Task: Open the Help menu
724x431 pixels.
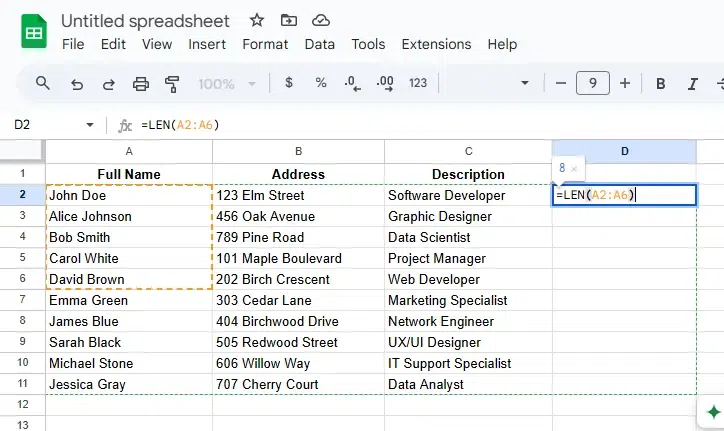Action: click(x=502, y=44)
